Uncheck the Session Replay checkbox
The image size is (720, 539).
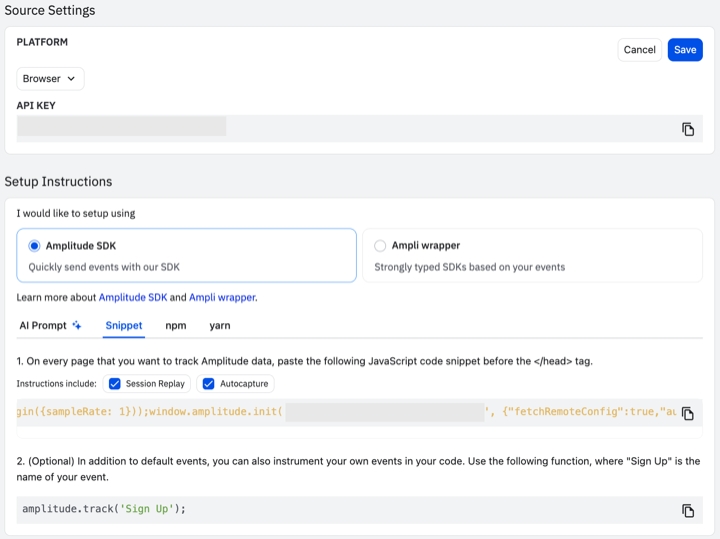[115, 384]
